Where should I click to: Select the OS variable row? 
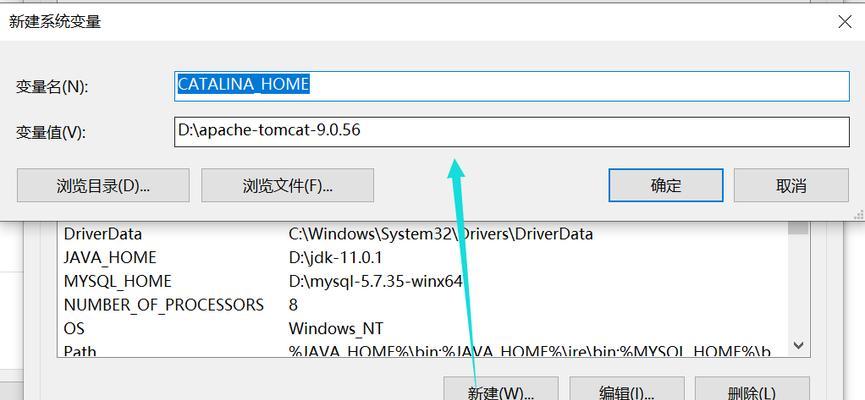423,329
